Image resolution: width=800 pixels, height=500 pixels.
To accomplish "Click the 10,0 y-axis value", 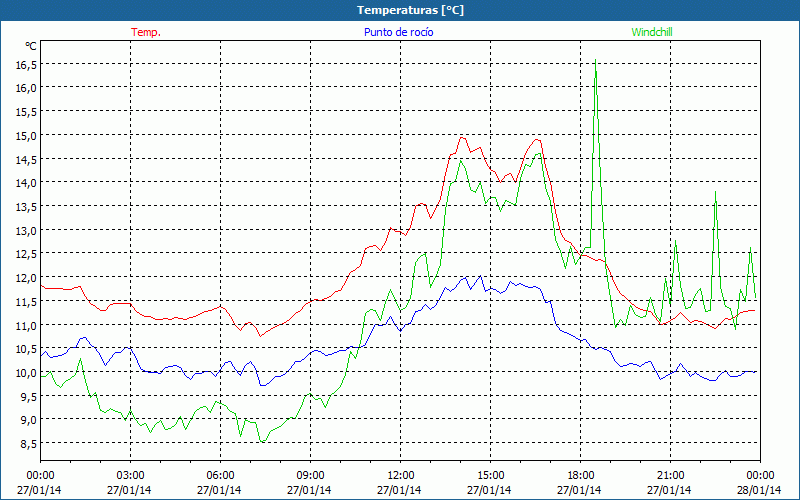I will [27, 372].
